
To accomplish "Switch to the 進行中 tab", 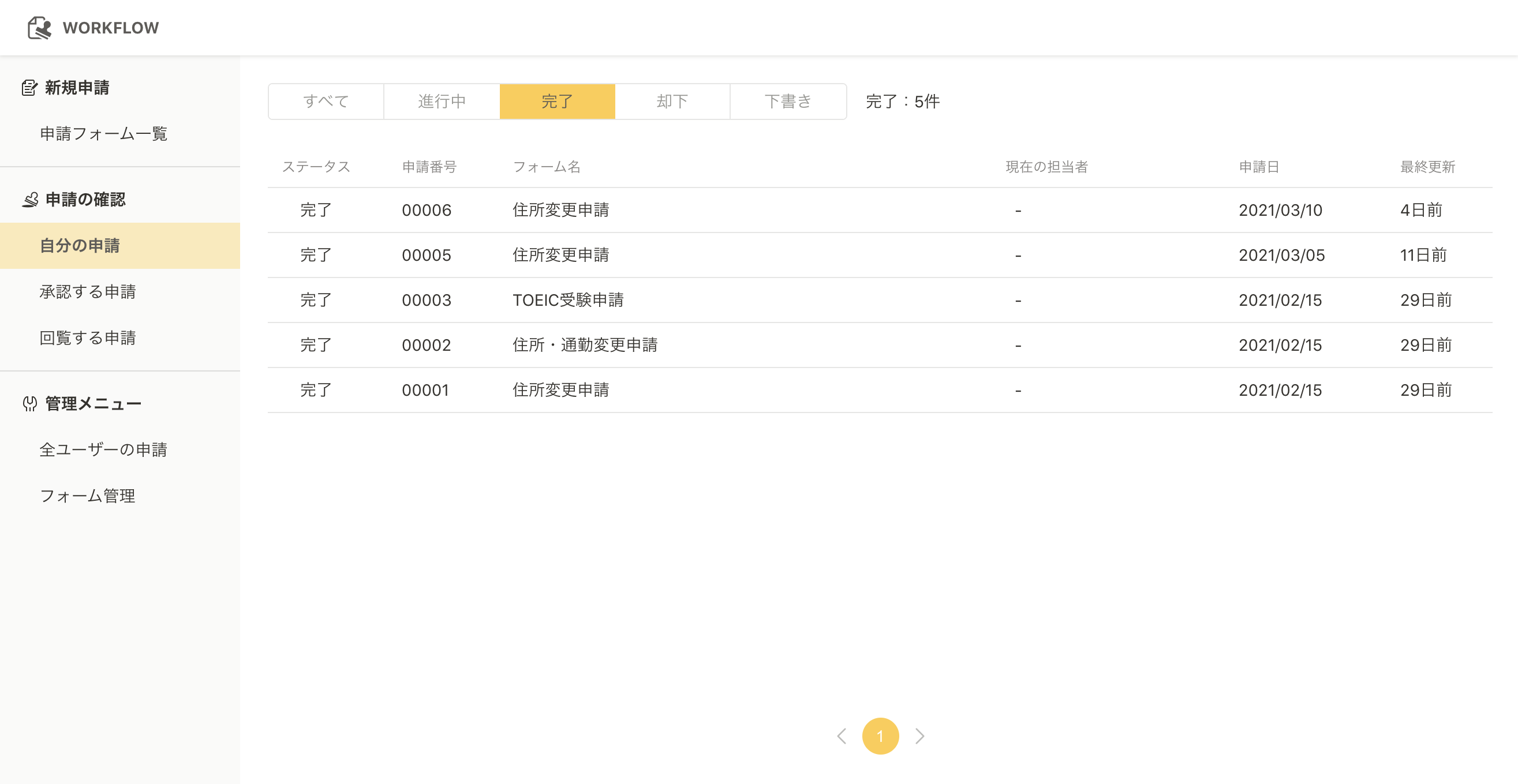I will point(442,102).
